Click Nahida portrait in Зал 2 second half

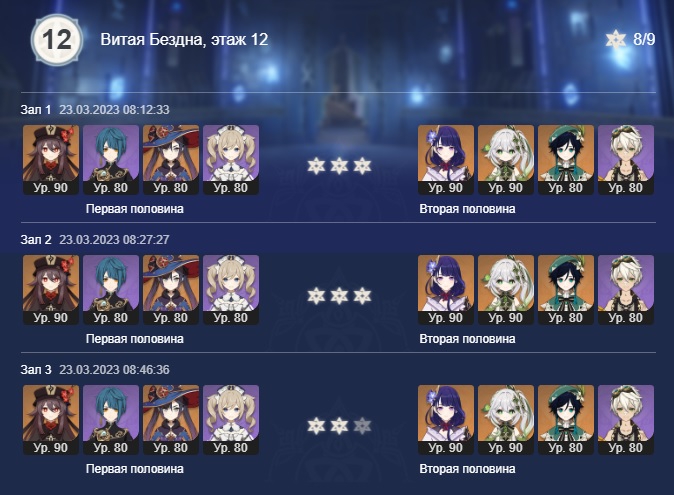[x=506, y=290]
